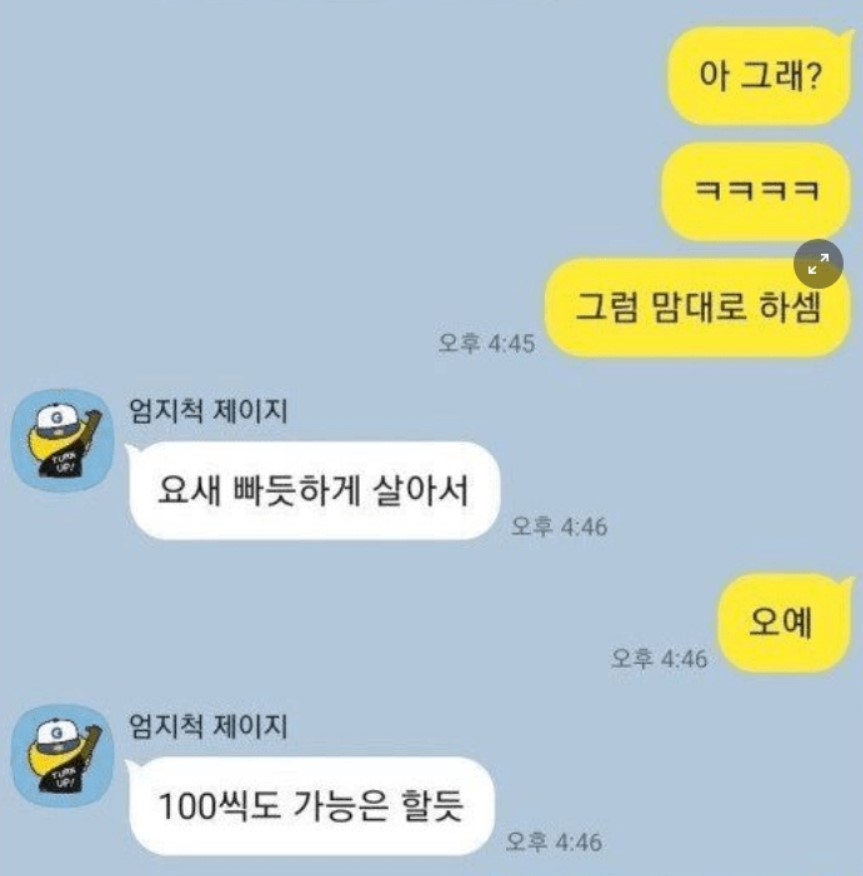This screenshot has height=876, width=863.
Task: Open sender name '엄지척 제이지' above '요새 빠듯하게'
Action: 208,412
